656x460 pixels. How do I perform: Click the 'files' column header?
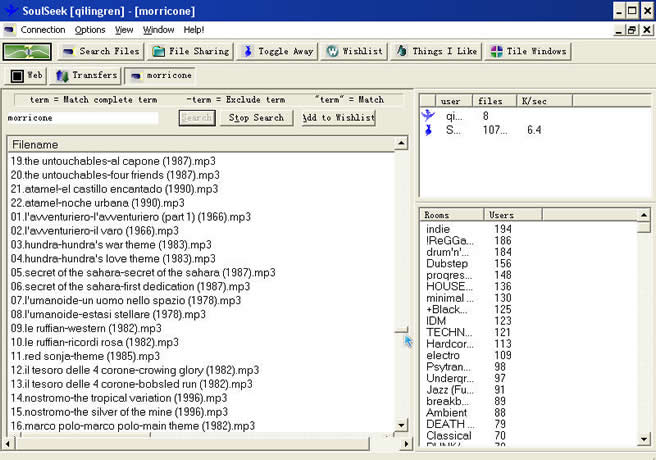[x=494, y=101]
